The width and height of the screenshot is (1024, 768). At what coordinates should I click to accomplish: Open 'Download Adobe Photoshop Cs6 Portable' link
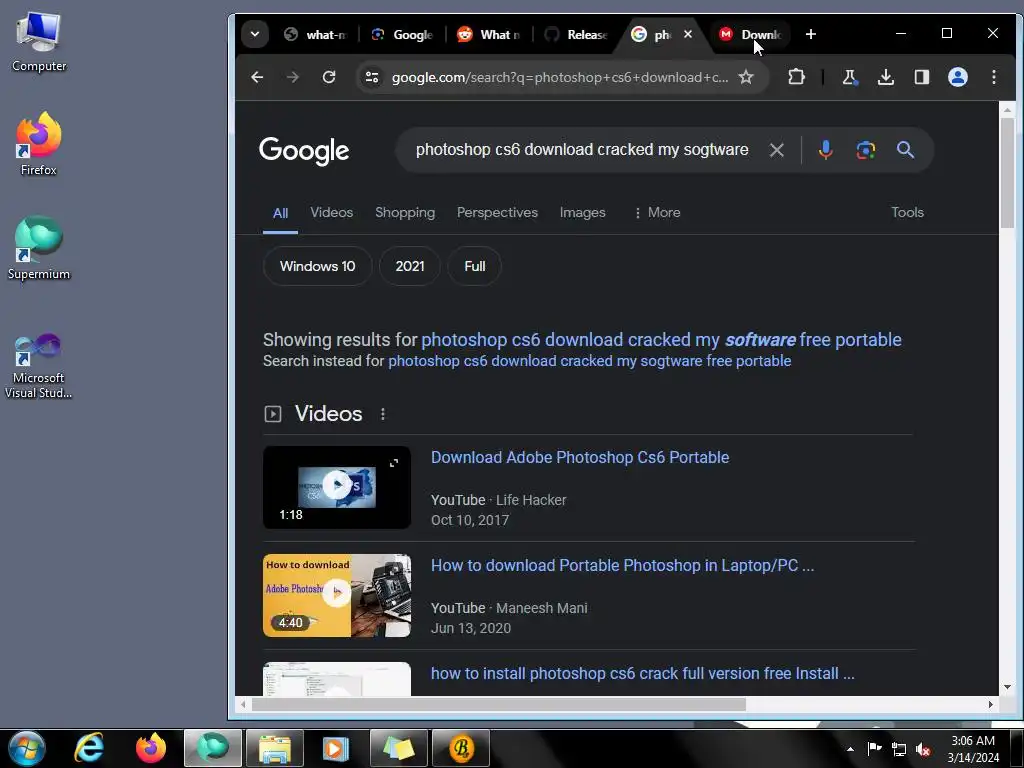point(580,457)
